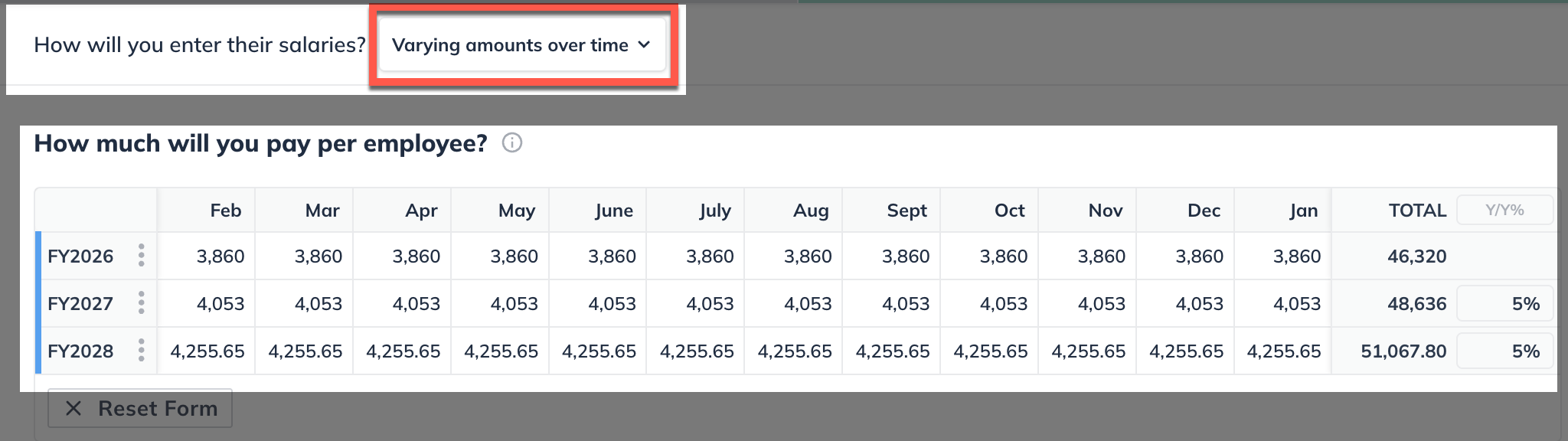Edit the FY2028 year-over-year 5% field
Screen dimensions: 1568x441
coord(1504,351)
